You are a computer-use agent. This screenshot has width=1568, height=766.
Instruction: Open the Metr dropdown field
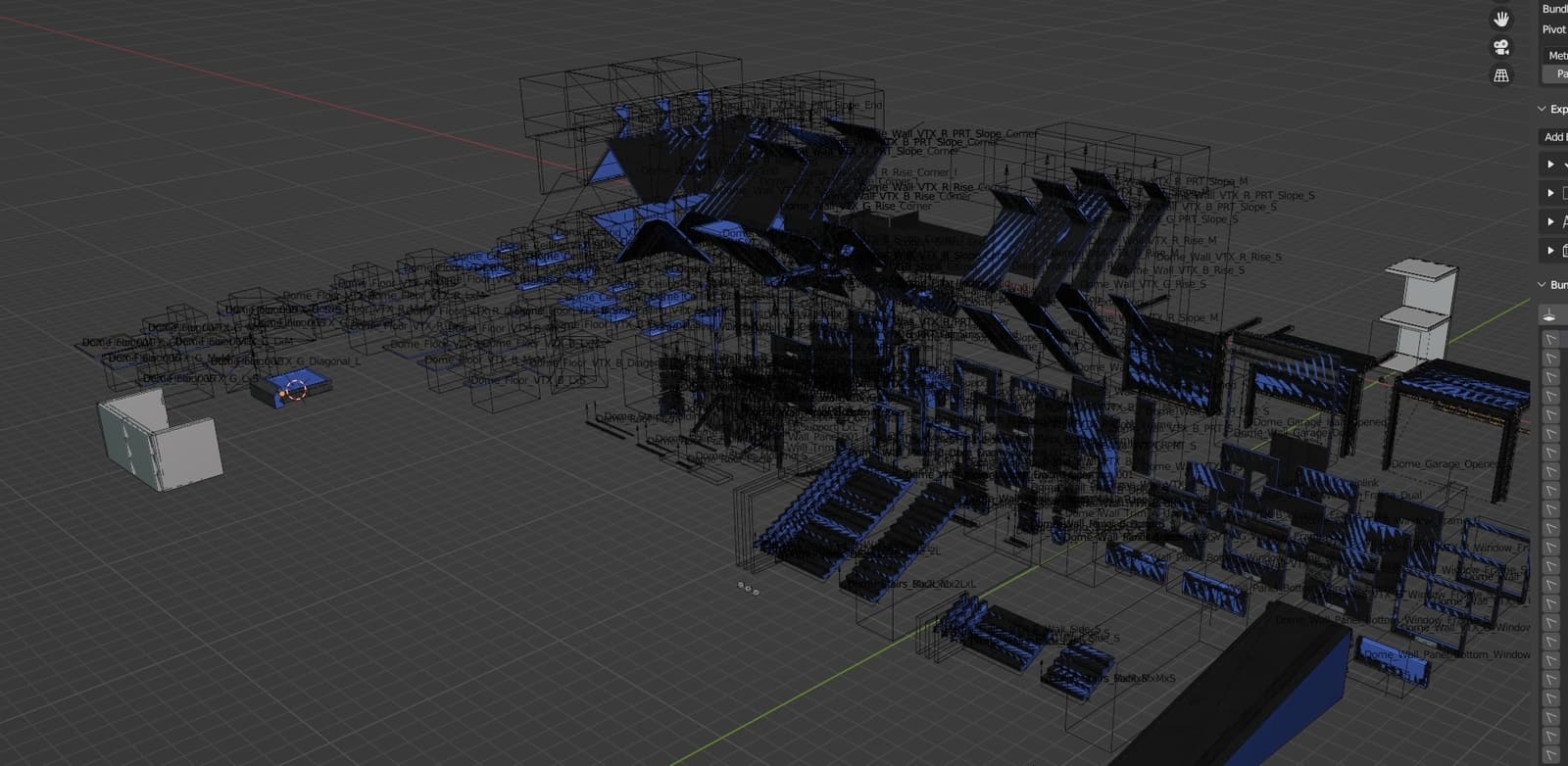(x=1555, y=56)
